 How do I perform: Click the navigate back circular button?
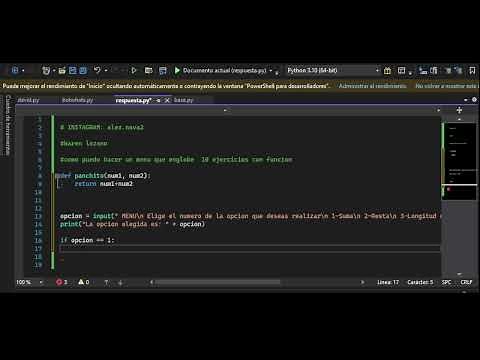(15, 70)
